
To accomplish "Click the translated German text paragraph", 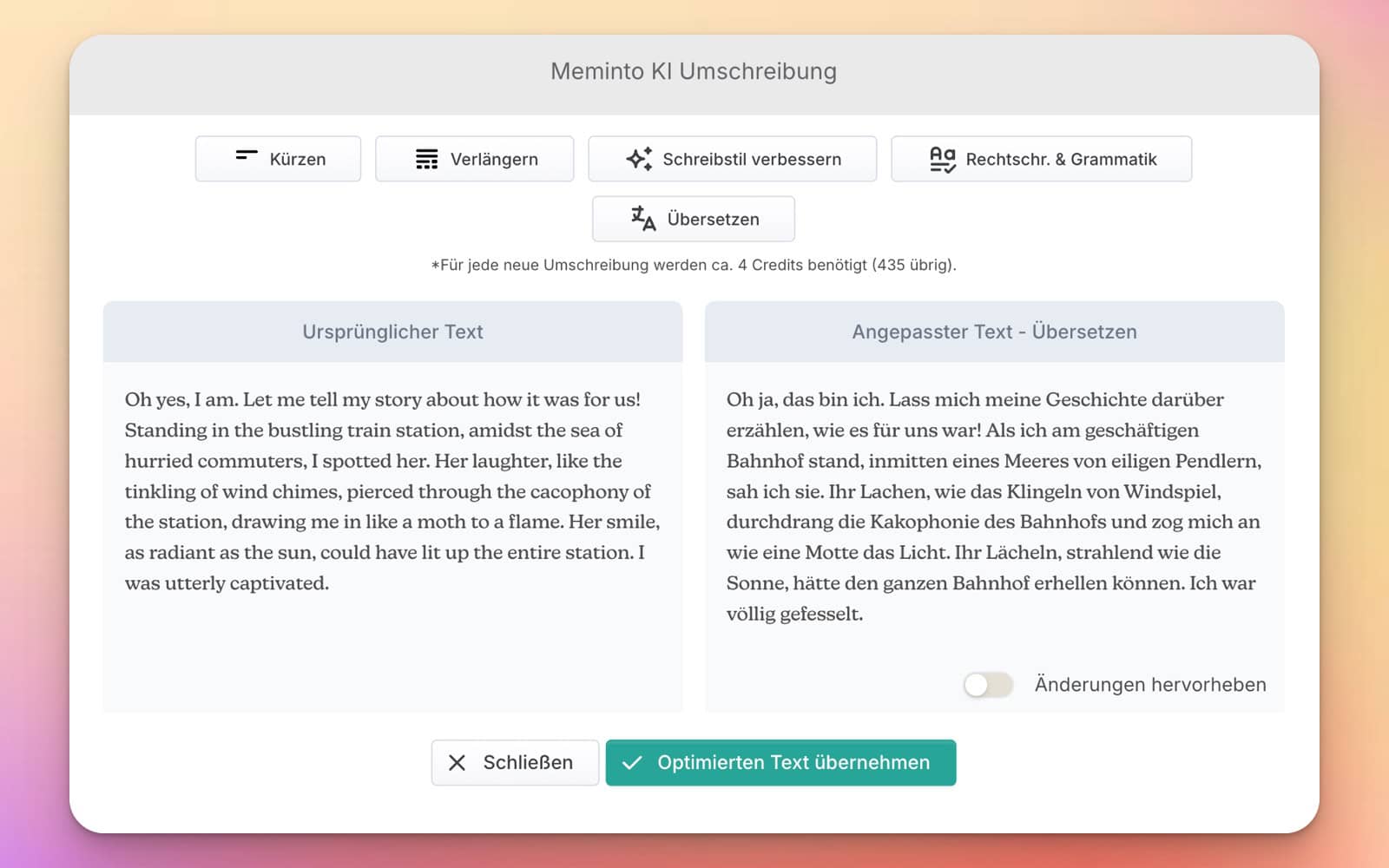I will pos(994,507).
